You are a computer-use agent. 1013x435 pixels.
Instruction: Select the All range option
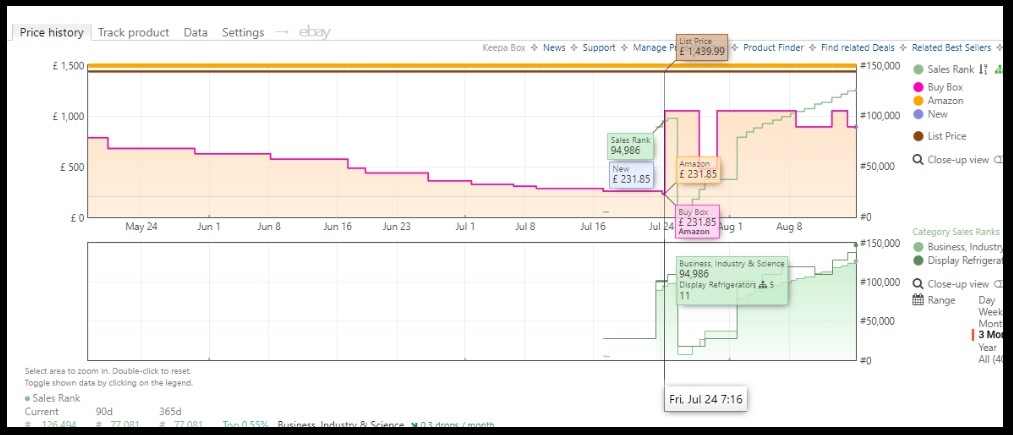990,359
